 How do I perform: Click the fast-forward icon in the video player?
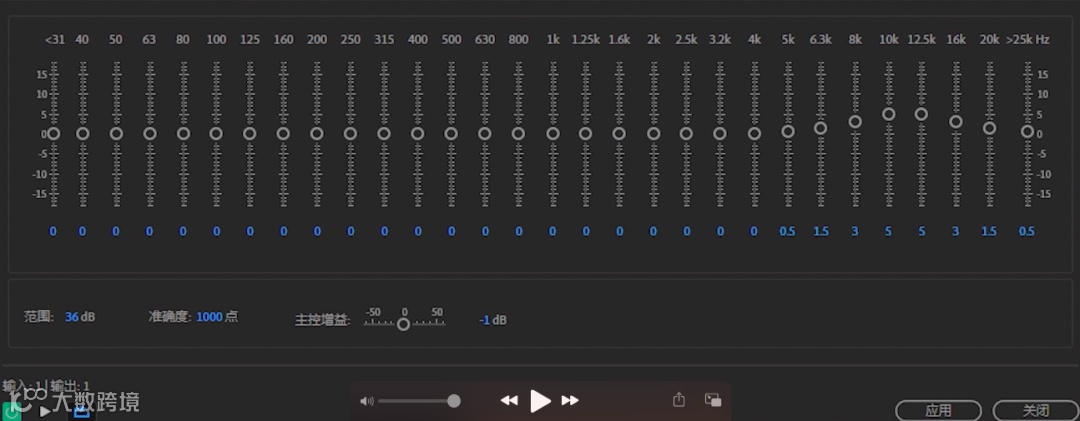[x=570, y=400]
